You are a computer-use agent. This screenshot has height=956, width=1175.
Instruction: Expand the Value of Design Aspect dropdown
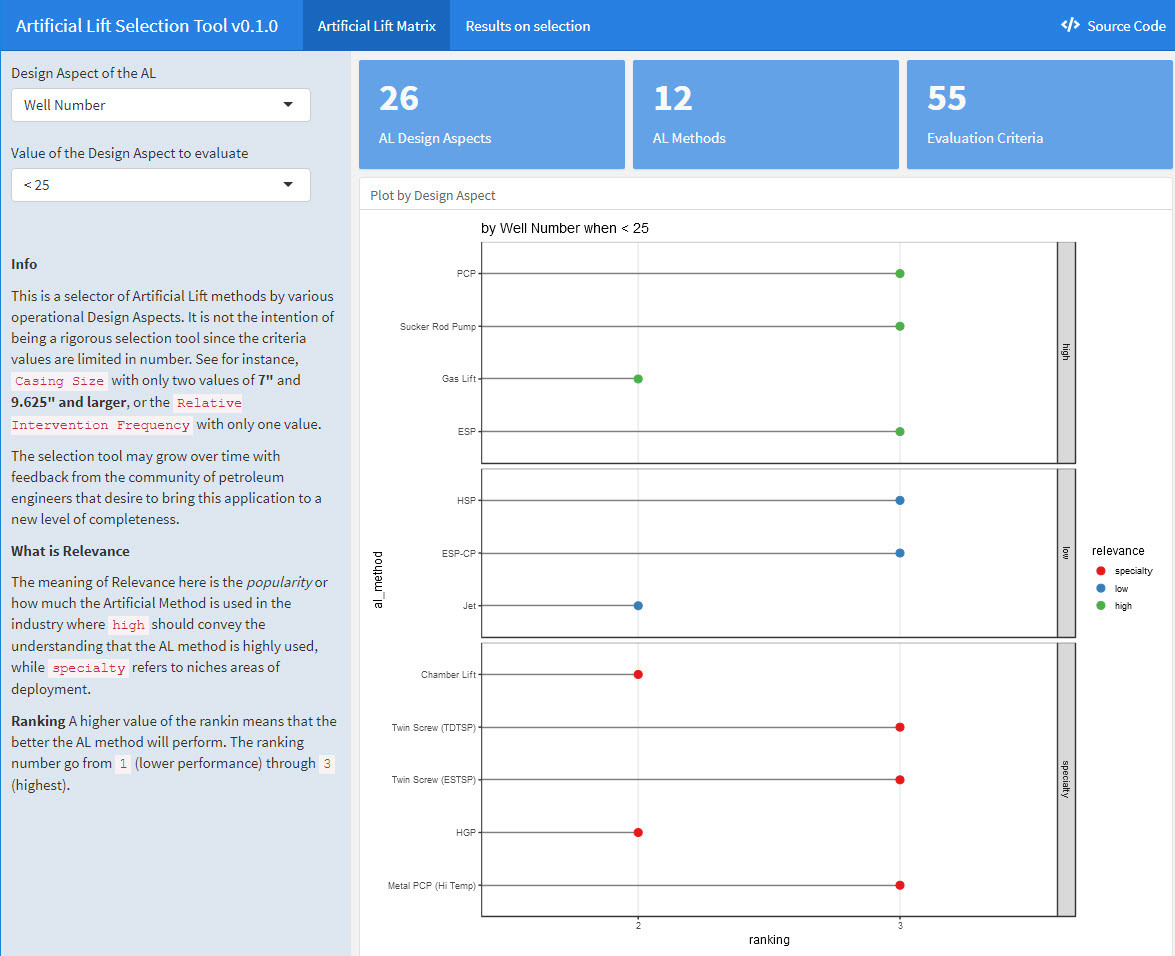point(160,185)
